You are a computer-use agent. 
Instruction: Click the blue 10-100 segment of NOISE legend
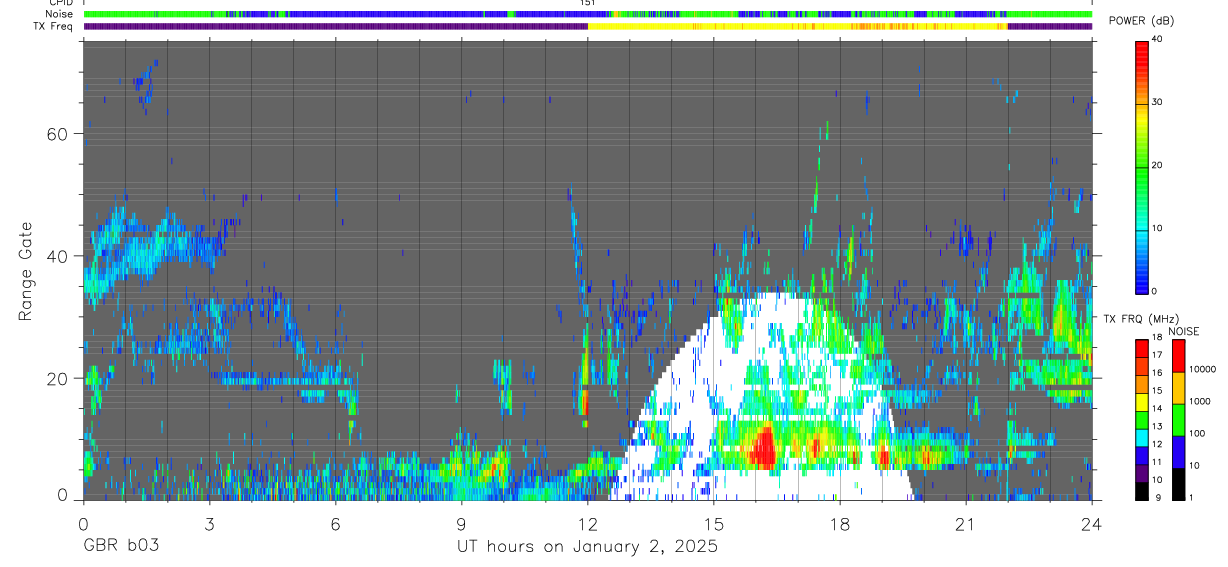point(1178,452)
